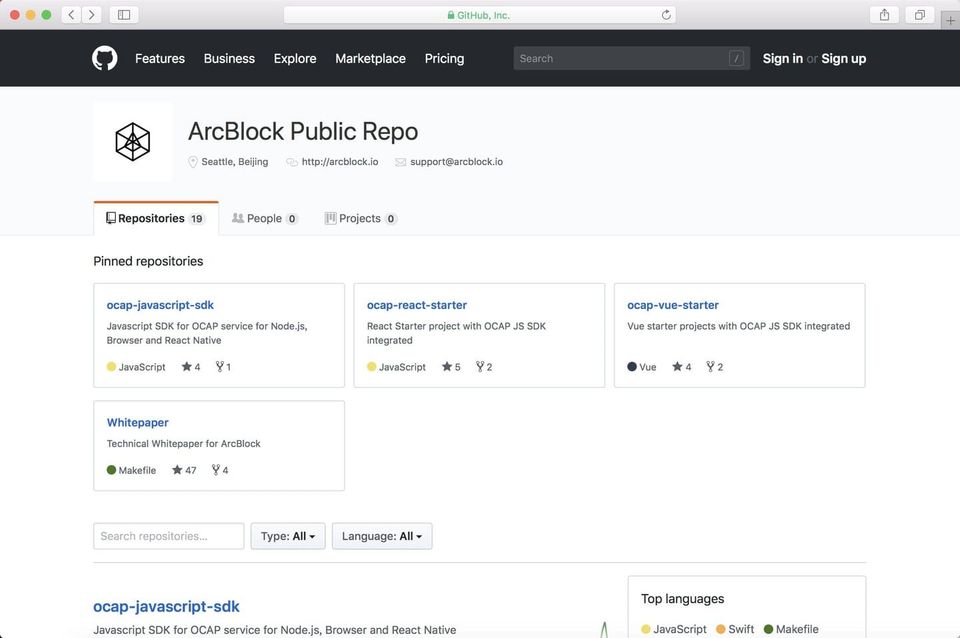960x638 pixels.
Task: Click the reload page icon
Action: tap(666, 15)
